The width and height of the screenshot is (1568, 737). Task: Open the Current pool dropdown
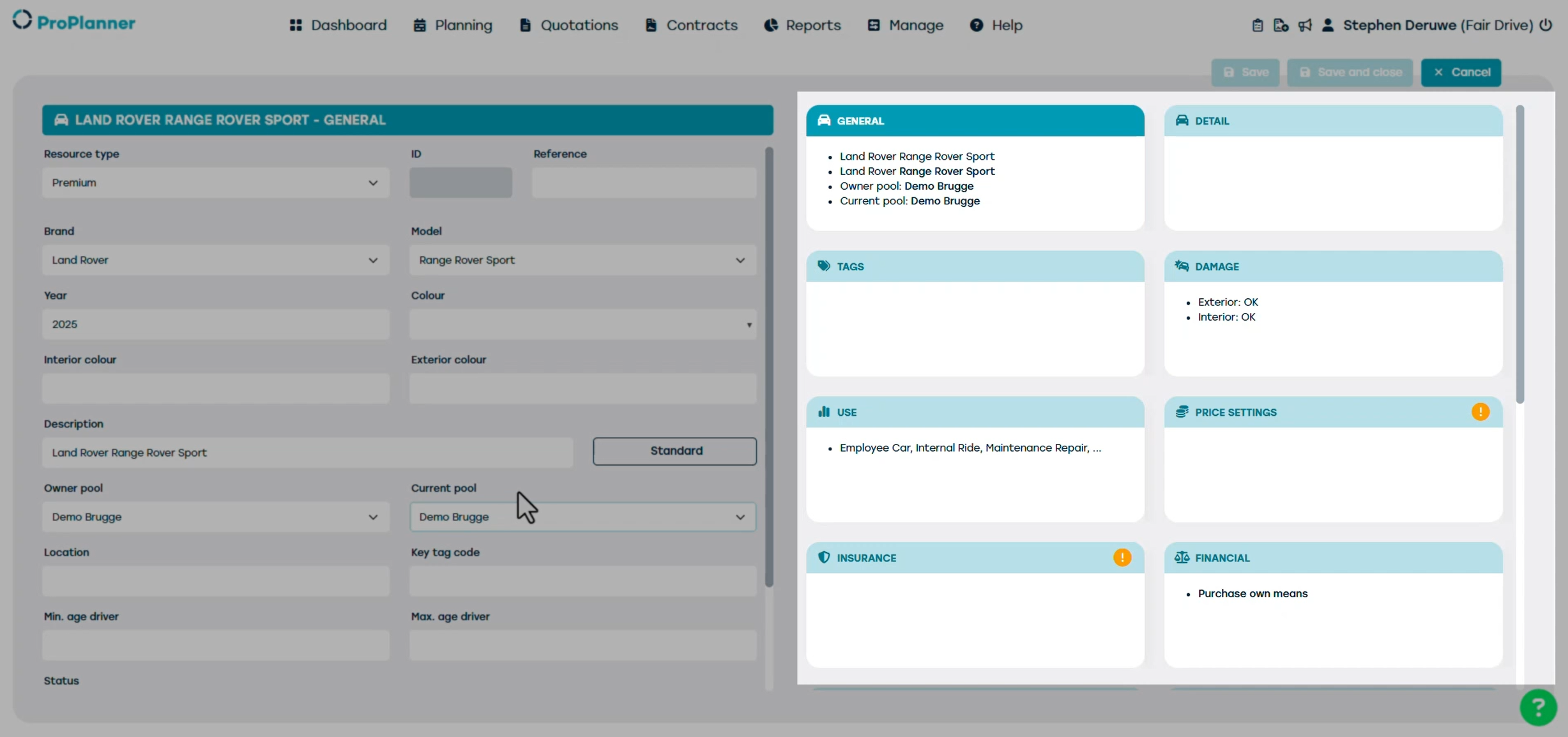click(582, 517)
